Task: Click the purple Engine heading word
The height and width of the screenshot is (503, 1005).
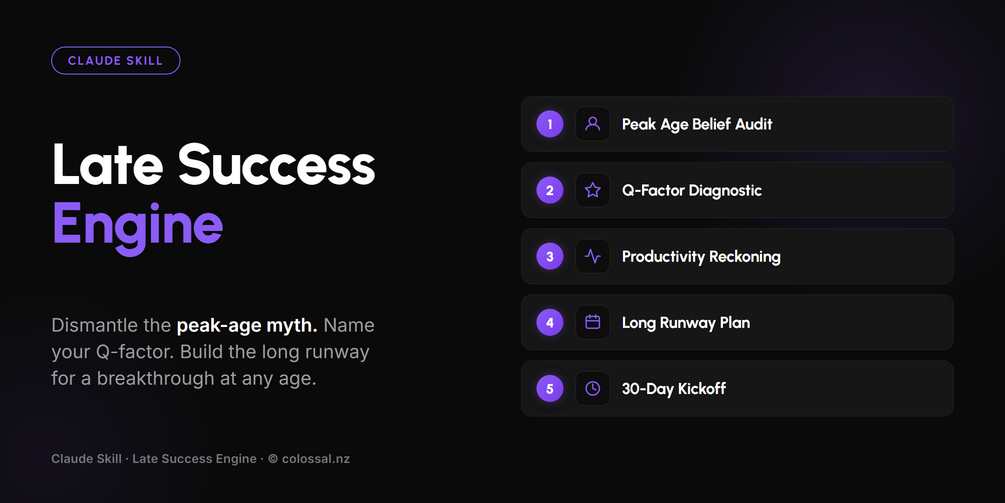Action: pyautogui.click(x=137, y=224)
